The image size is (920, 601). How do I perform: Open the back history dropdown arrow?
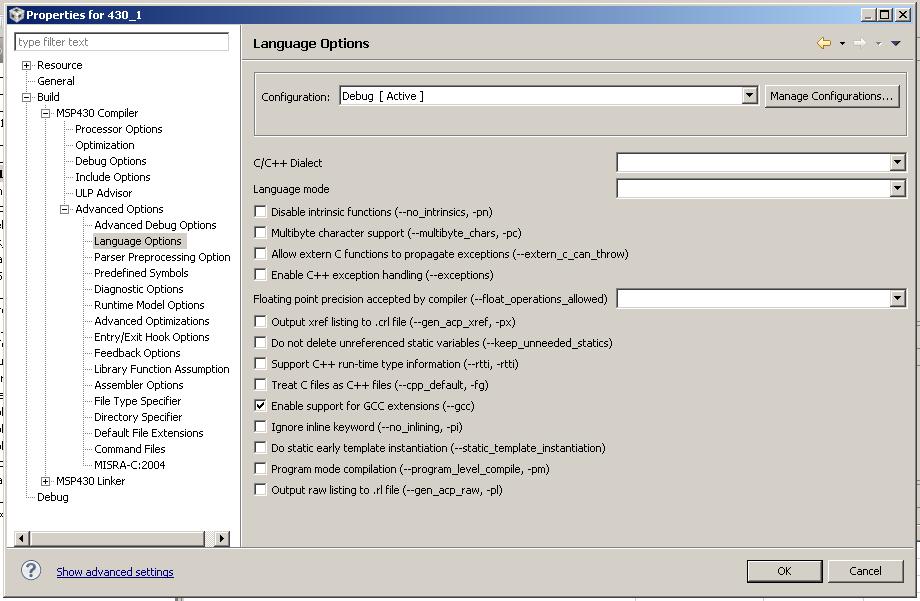(842, 43)
